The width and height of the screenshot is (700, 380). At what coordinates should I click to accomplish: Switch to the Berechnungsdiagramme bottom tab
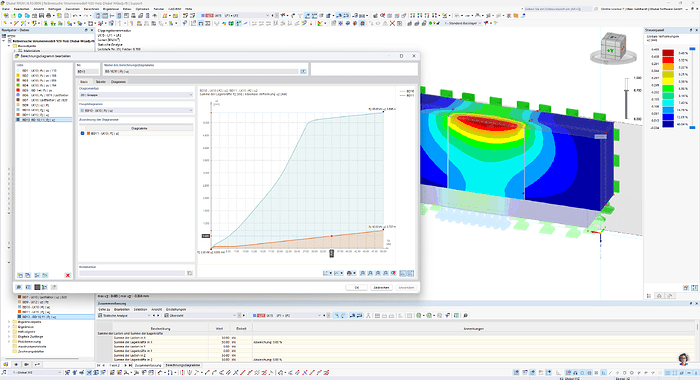coord(183,365)
